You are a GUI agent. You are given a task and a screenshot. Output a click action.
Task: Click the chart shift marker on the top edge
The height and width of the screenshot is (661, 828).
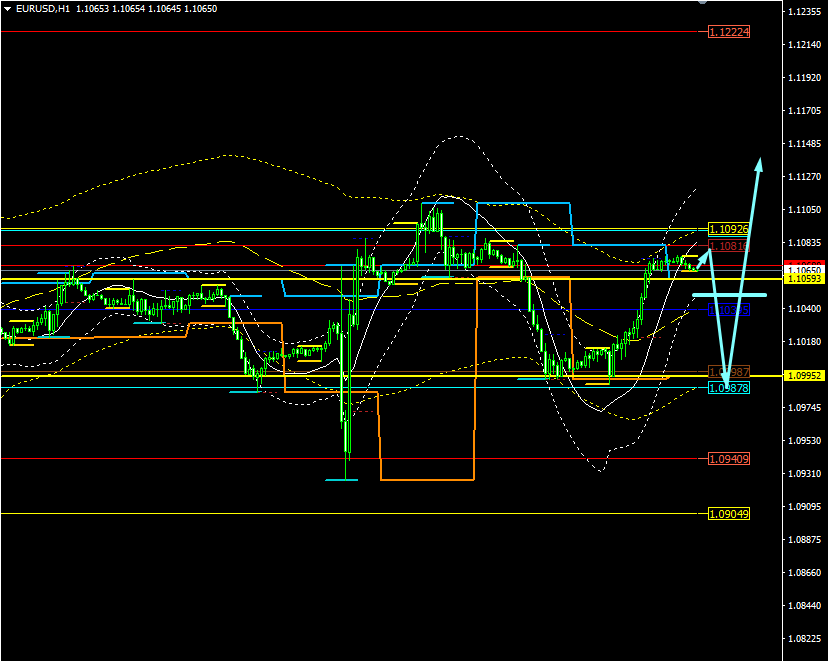(703, 2)
